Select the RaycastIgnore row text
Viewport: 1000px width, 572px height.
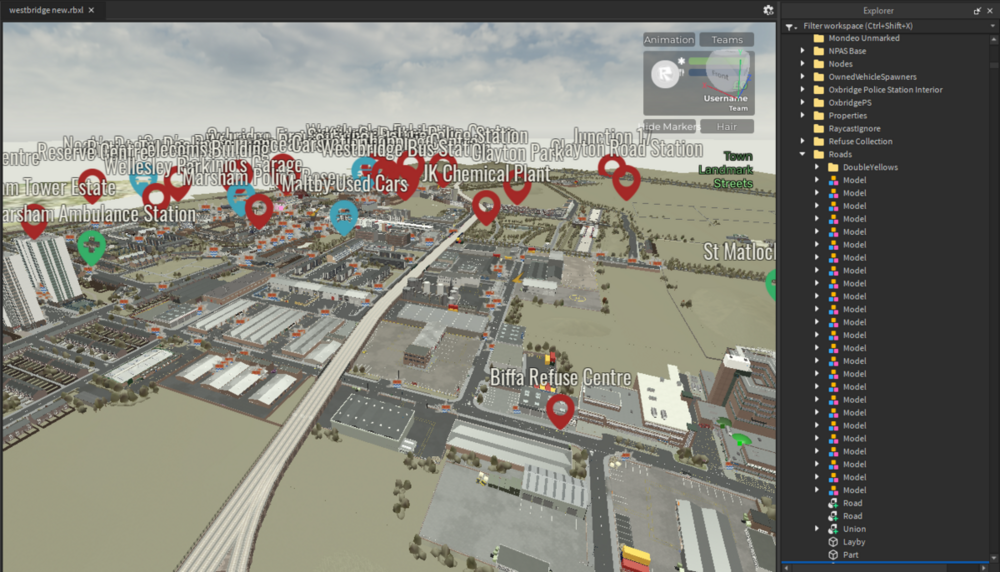click(x=855, y=128)
